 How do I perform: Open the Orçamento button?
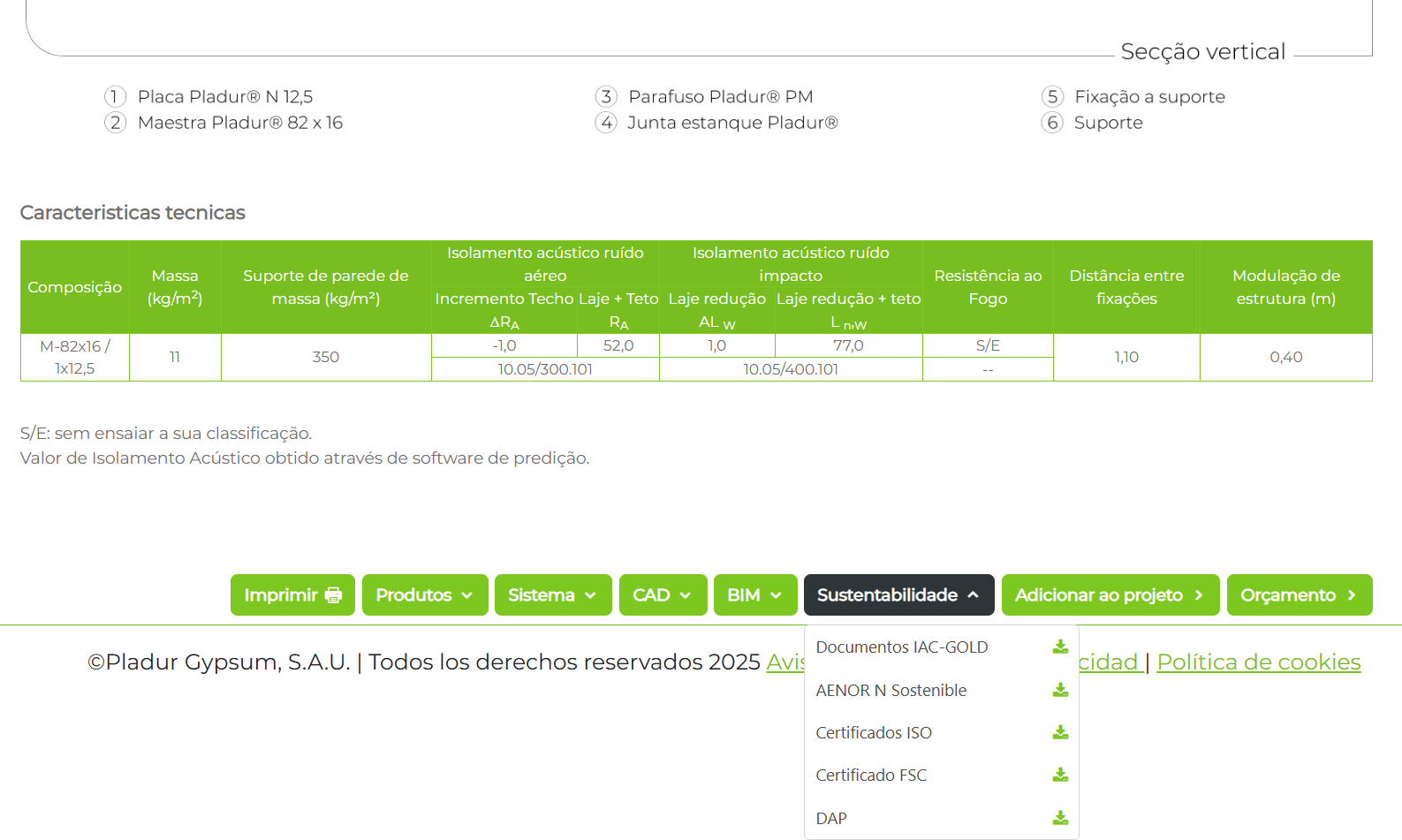pos(1300,595)
